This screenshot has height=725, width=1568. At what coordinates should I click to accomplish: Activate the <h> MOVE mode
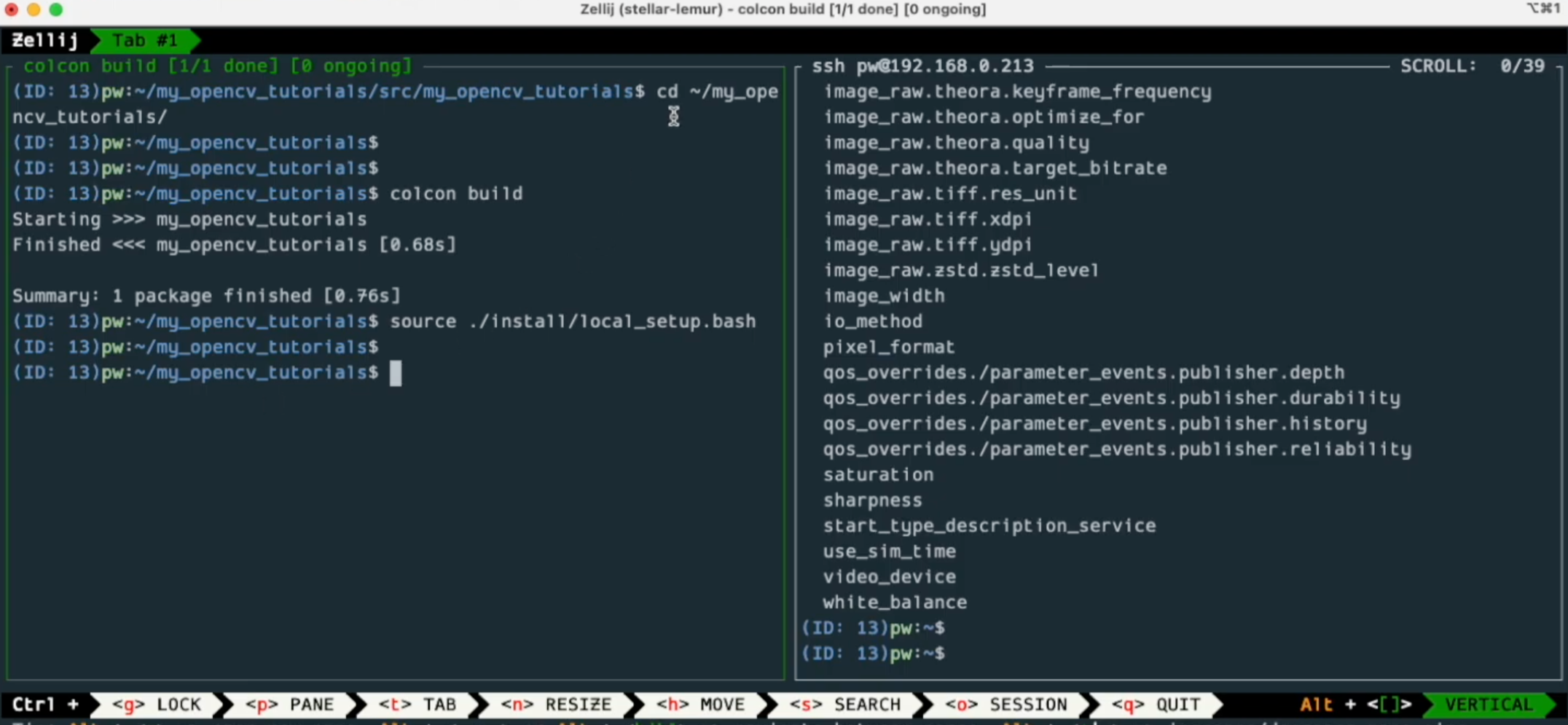tap(700, 705)
